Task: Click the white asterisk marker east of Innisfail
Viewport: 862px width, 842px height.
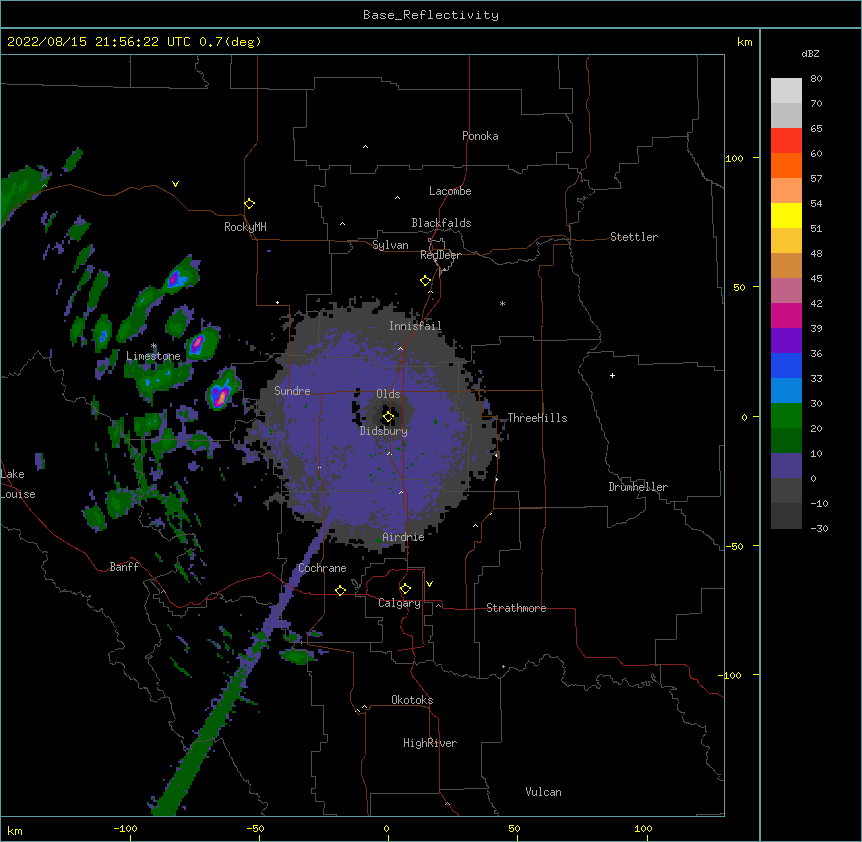Action: point(502,303)
